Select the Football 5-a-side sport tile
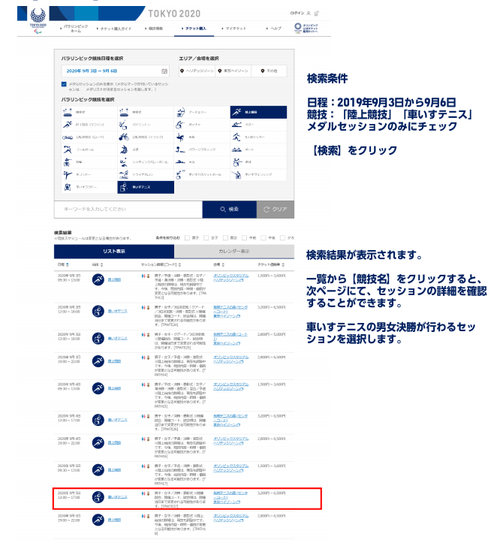This screenshot has width=500, height=543. tap(258, 137)
